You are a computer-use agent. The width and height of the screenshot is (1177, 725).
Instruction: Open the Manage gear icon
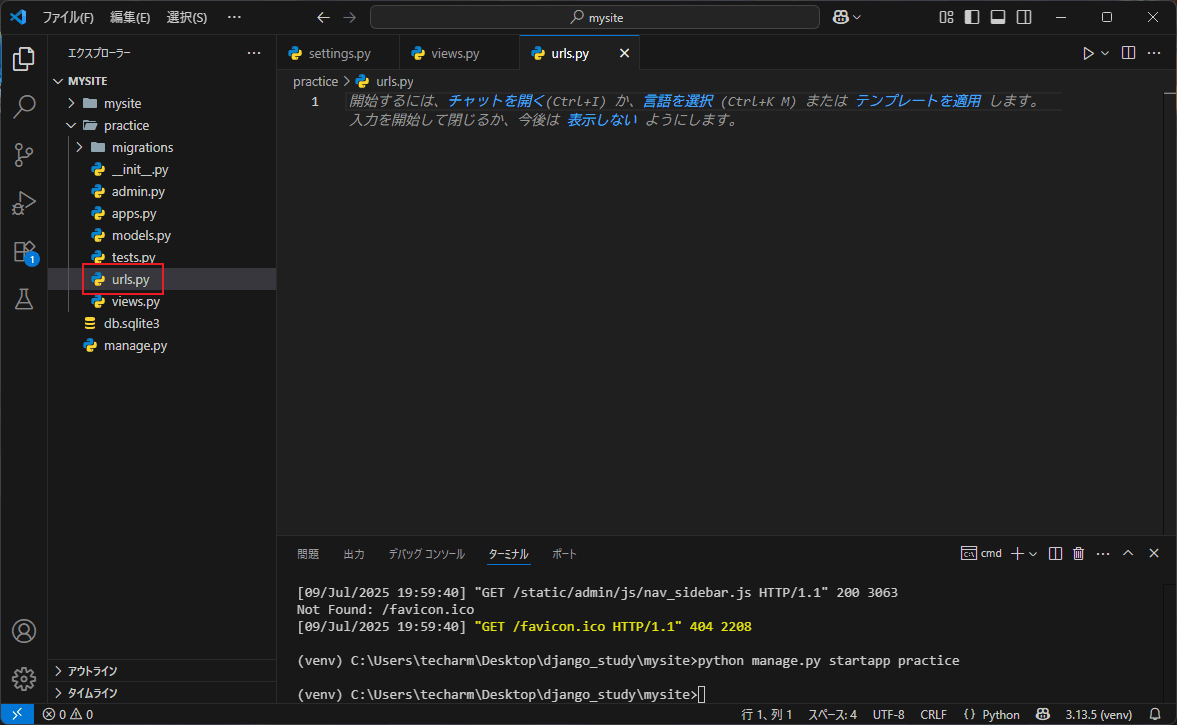[x=24, y=678]
